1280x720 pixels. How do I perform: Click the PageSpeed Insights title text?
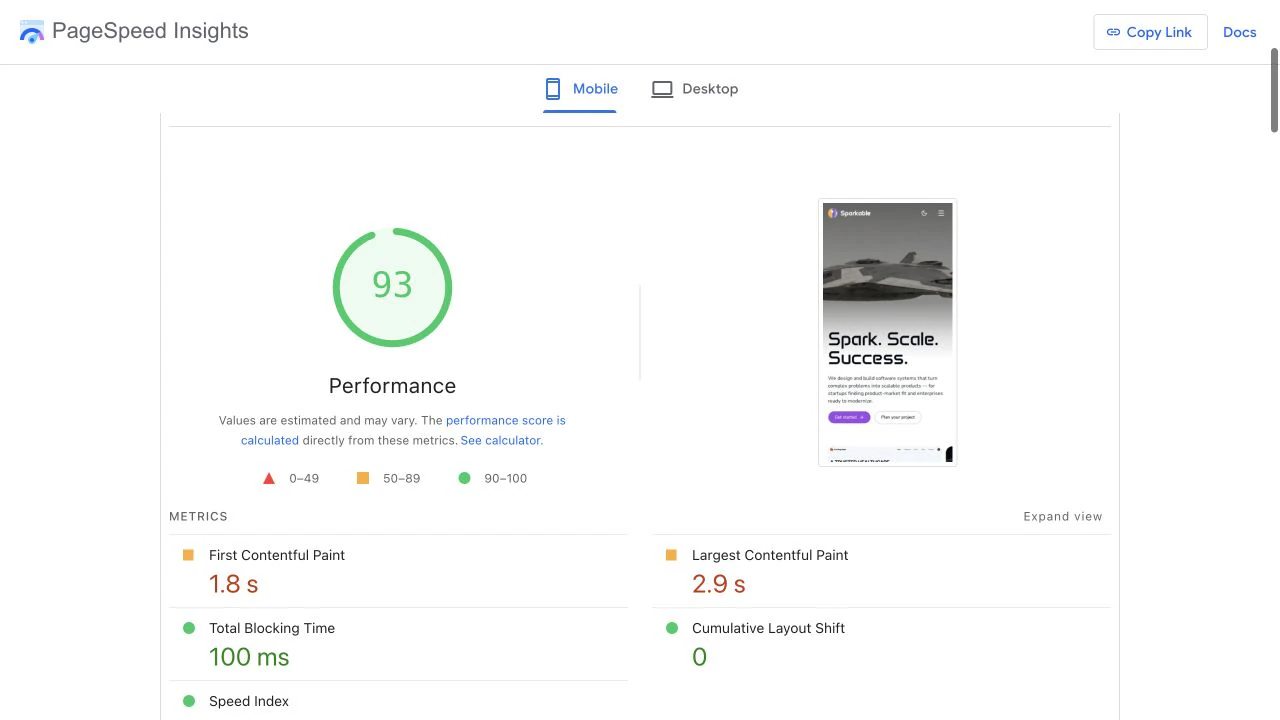(150, 31)
